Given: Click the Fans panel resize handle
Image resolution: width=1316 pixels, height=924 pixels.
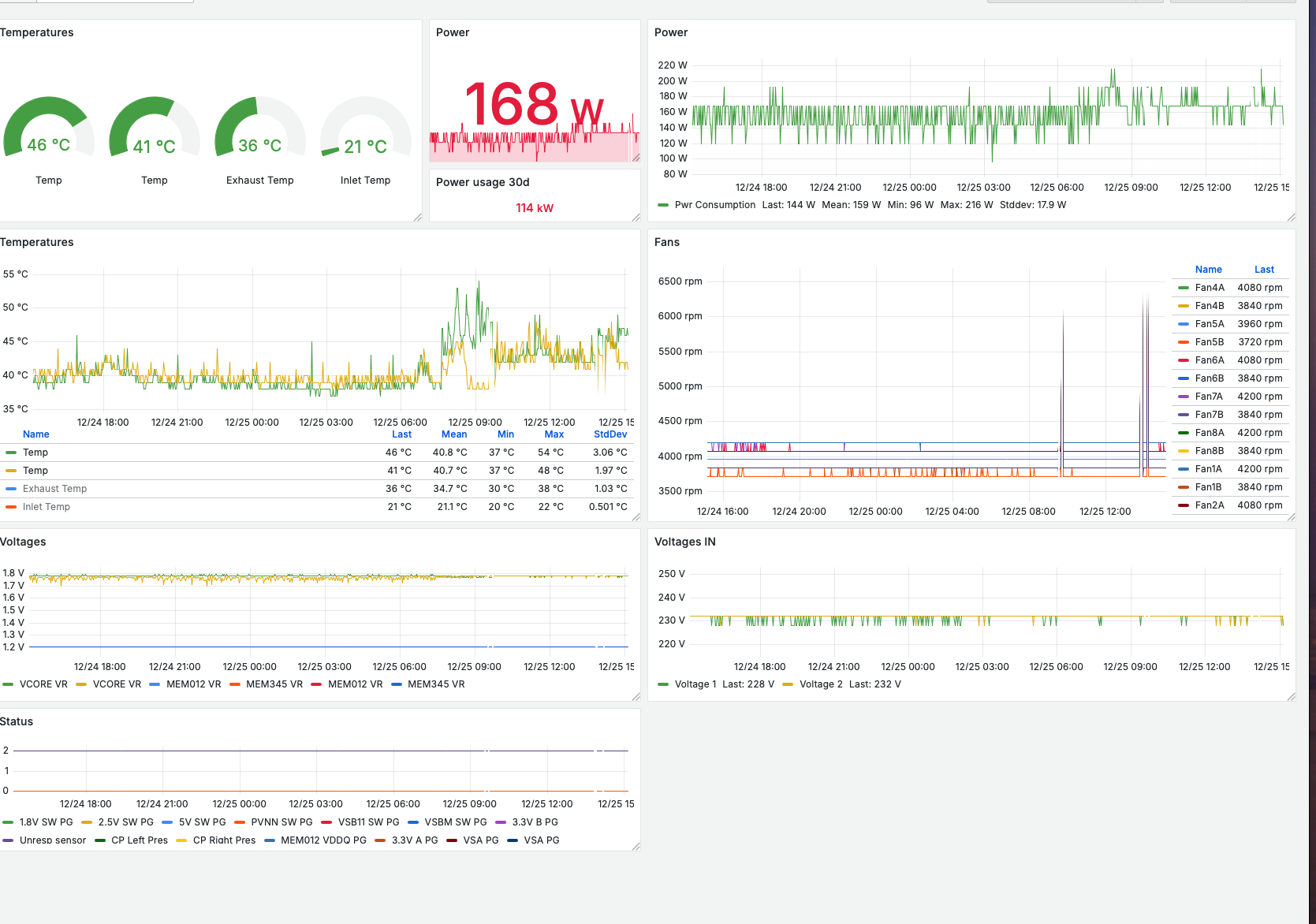Looking at the screenshot, I should [1291, 517].
